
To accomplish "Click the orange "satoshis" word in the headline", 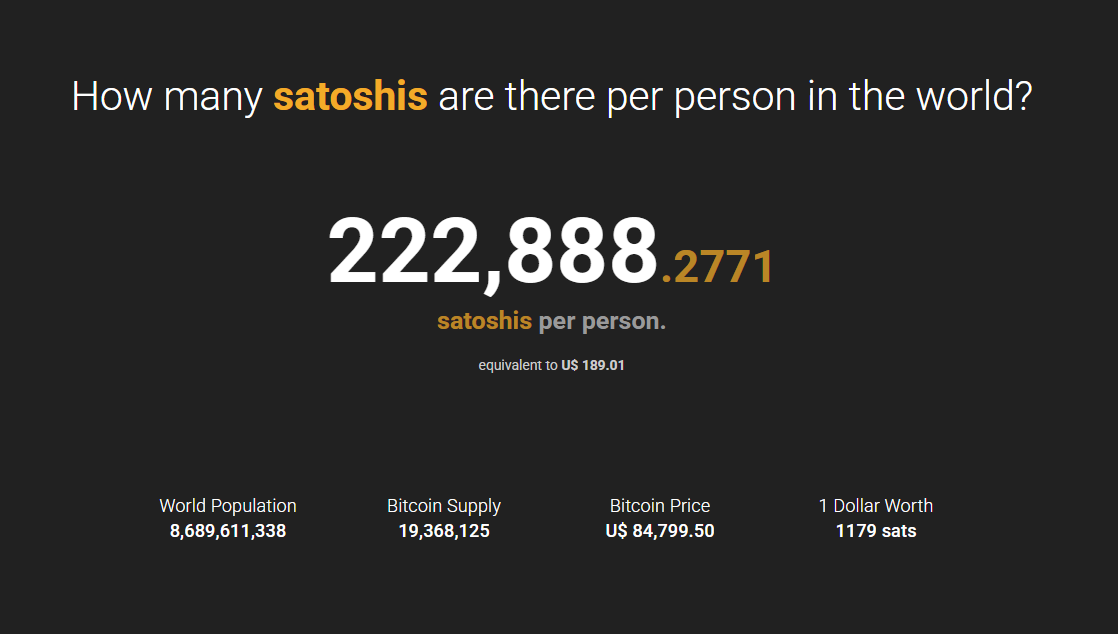I will coord(350,96).
